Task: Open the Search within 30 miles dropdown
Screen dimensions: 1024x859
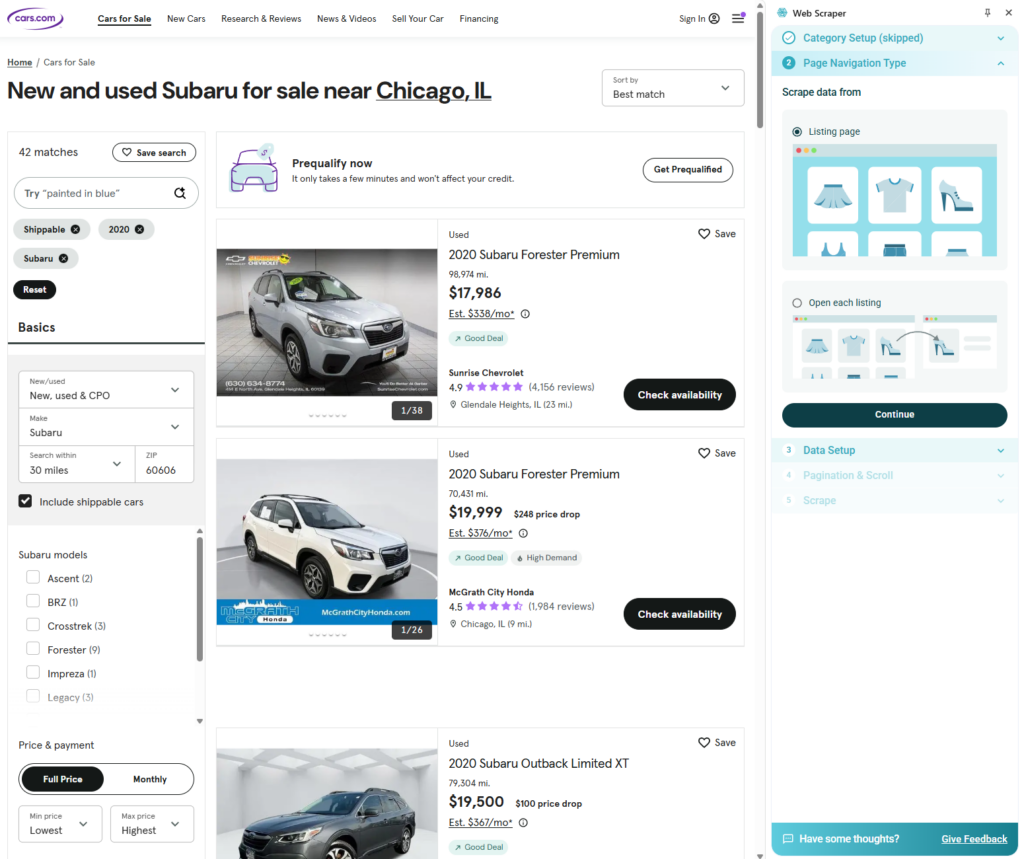Action: tap(76, 463)
